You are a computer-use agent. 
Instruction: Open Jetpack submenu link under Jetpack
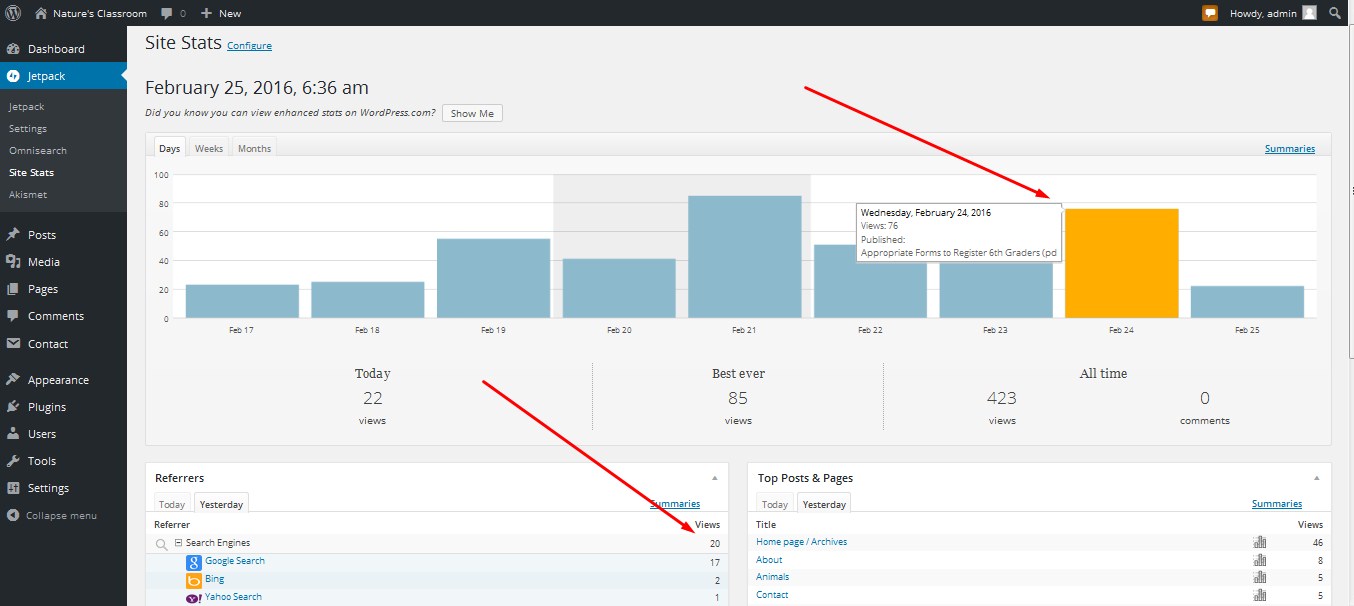[x=27, y=106]
